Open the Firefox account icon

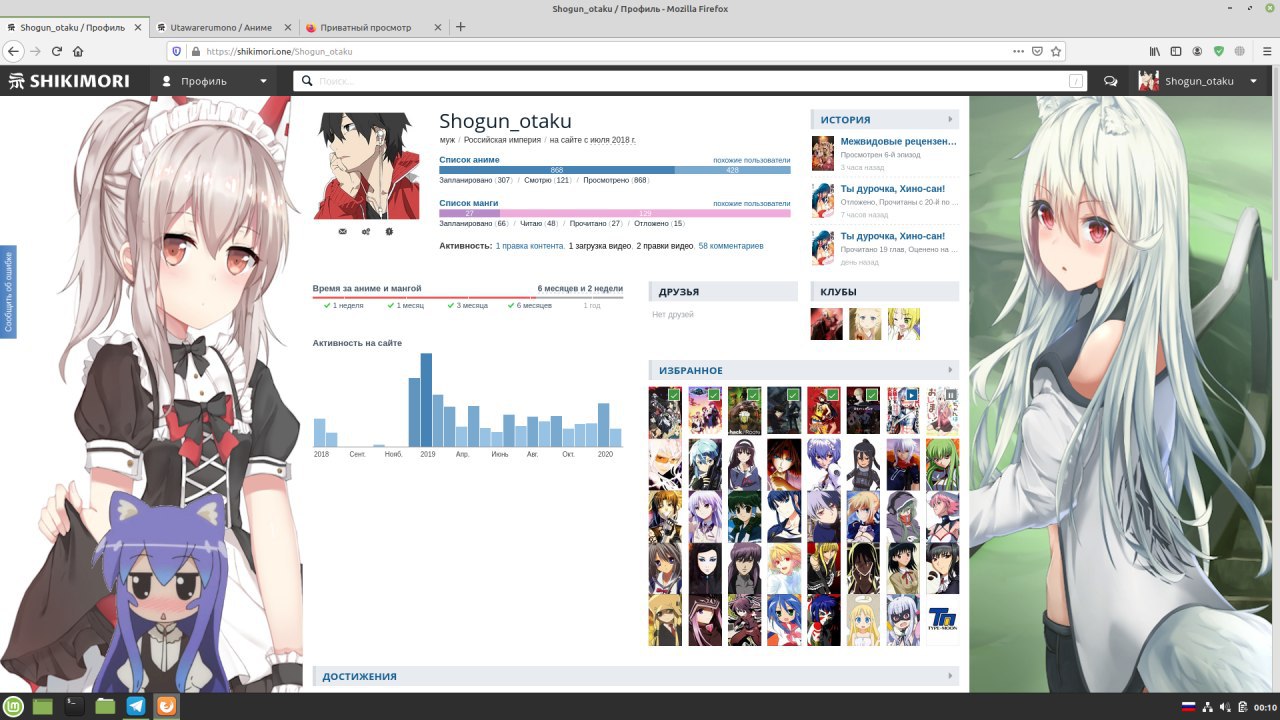click(1197, 51)
